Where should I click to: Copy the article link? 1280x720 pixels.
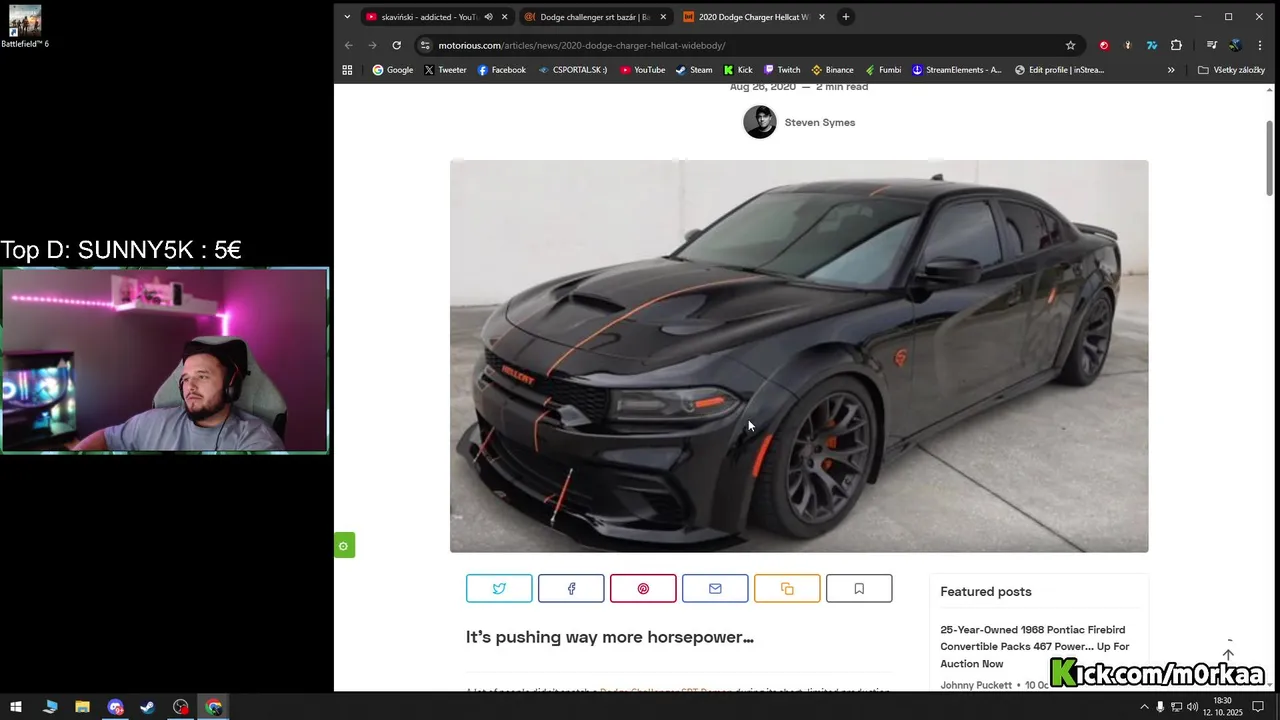point(787,589)
